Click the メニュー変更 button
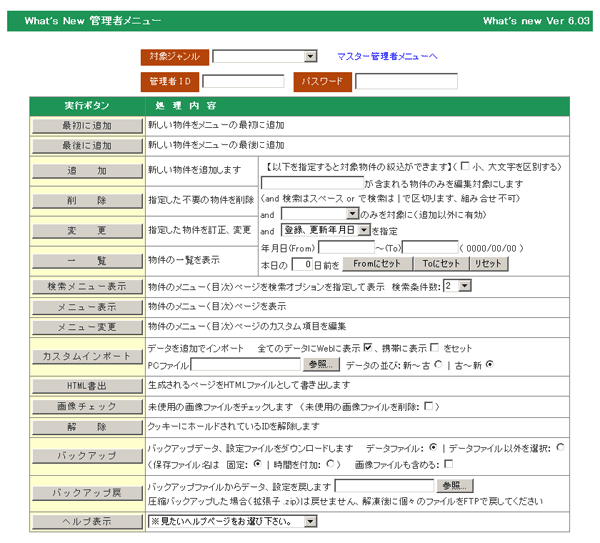Viewport: 600px width, 543px height. 87,328
